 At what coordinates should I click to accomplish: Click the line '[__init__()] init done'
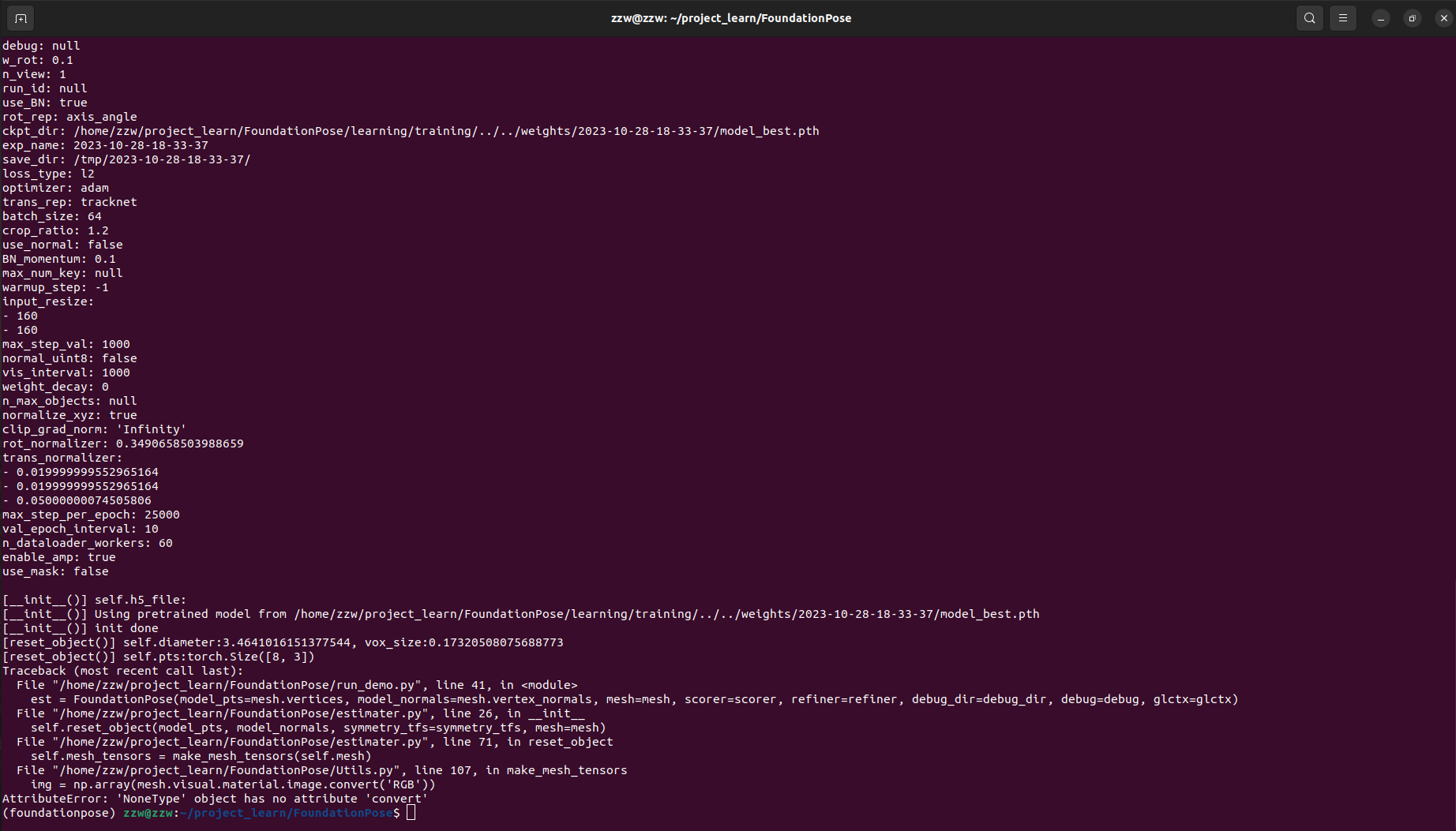coord(81,628)
